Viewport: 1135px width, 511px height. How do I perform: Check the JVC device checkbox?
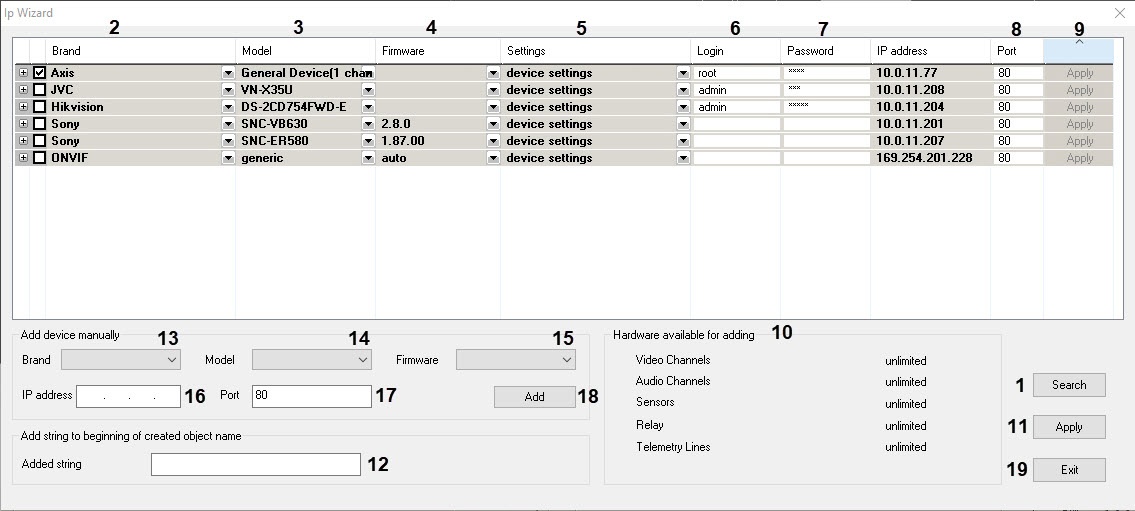pyautogui.click(x=40, y=90)
